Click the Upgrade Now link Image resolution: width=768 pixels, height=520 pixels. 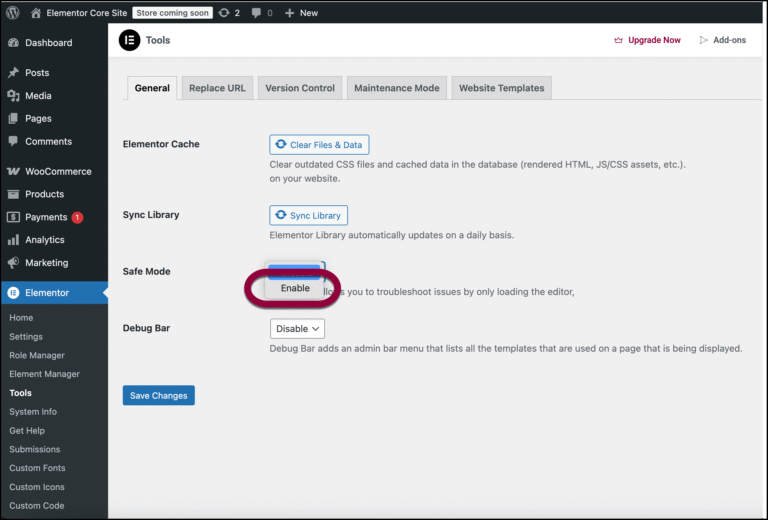tap(647, 40)
